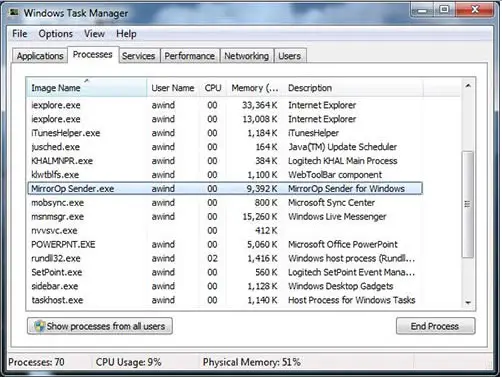Screen dimensions: 502x377
Task: Click the CPU Usage: 9% status entry
Action: (x=129, y=362)
